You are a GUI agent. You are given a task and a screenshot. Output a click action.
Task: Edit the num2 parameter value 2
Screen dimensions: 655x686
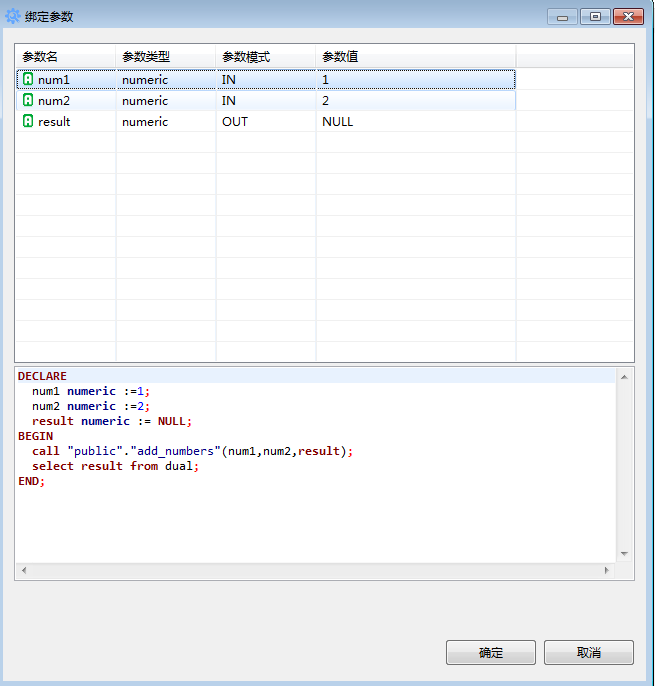(415, 100)
